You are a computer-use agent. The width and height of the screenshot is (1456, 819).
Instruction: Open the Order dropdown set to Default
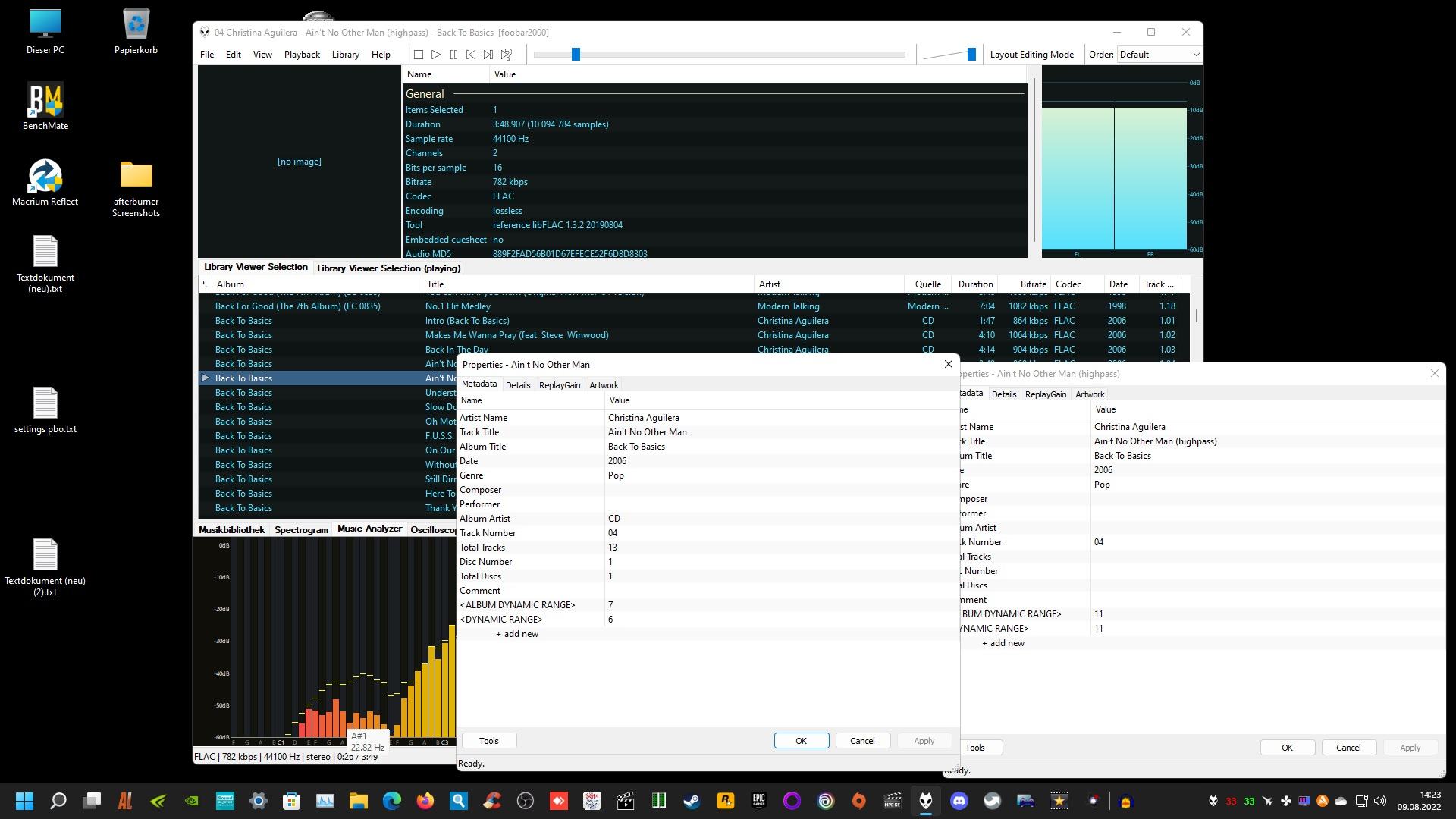click(1159, 55)
